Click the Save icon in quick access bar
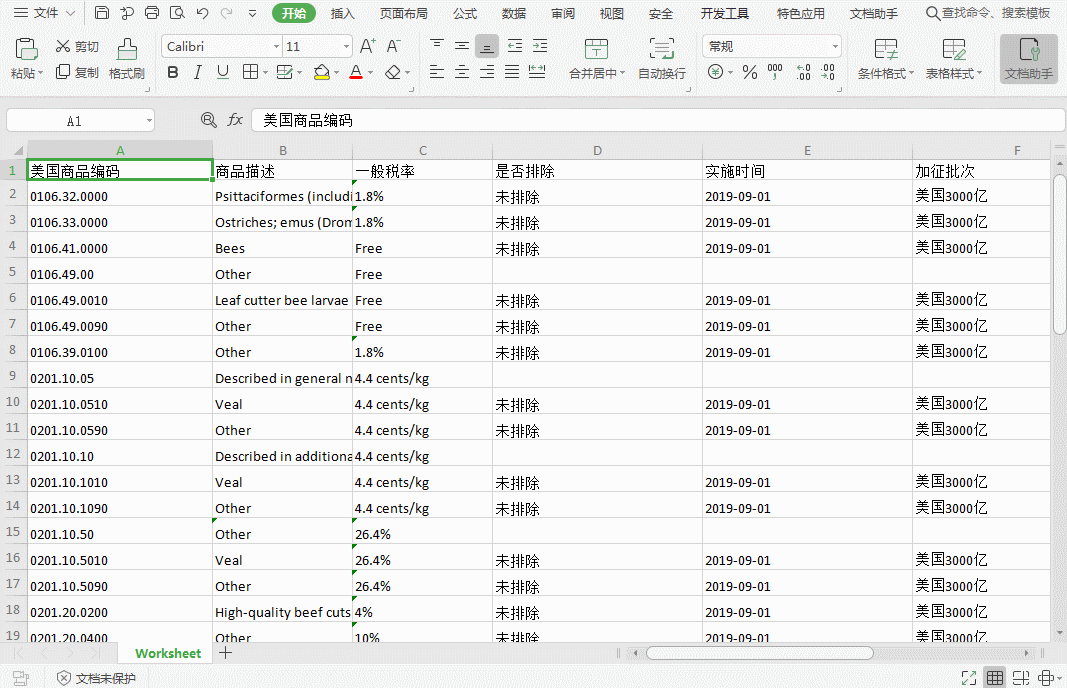The width and height of the screenshot is (1067, 688). pyautogui.click(x=101, y=13)
